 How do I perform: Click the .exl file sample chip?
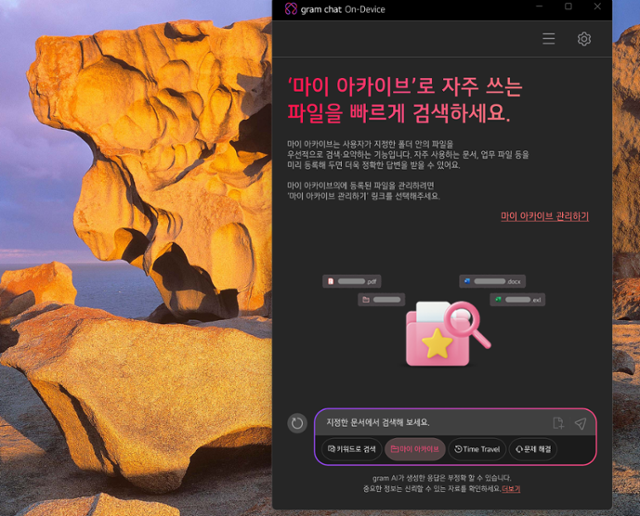pos(518,300)
